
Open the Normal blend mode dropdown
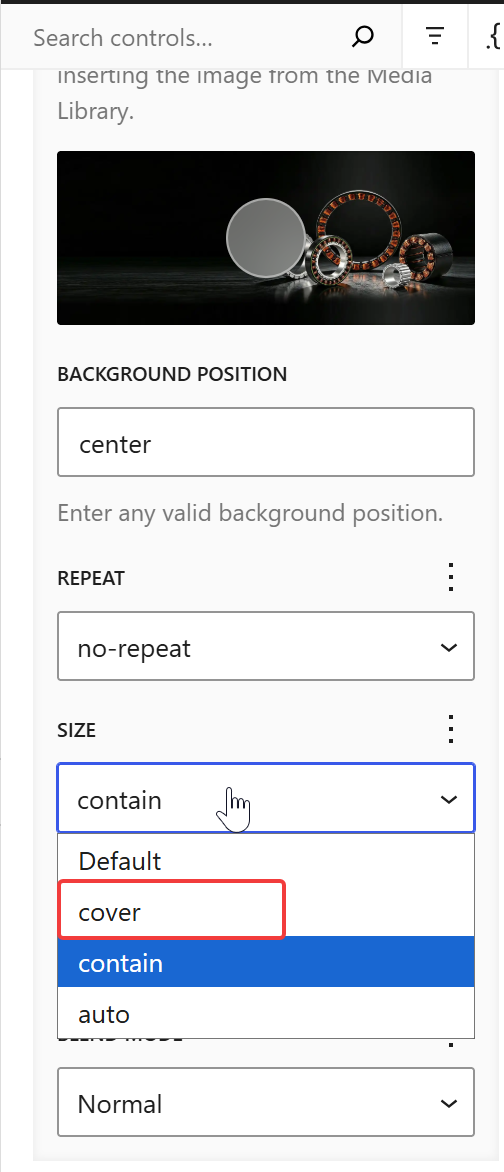(265, 1102)
